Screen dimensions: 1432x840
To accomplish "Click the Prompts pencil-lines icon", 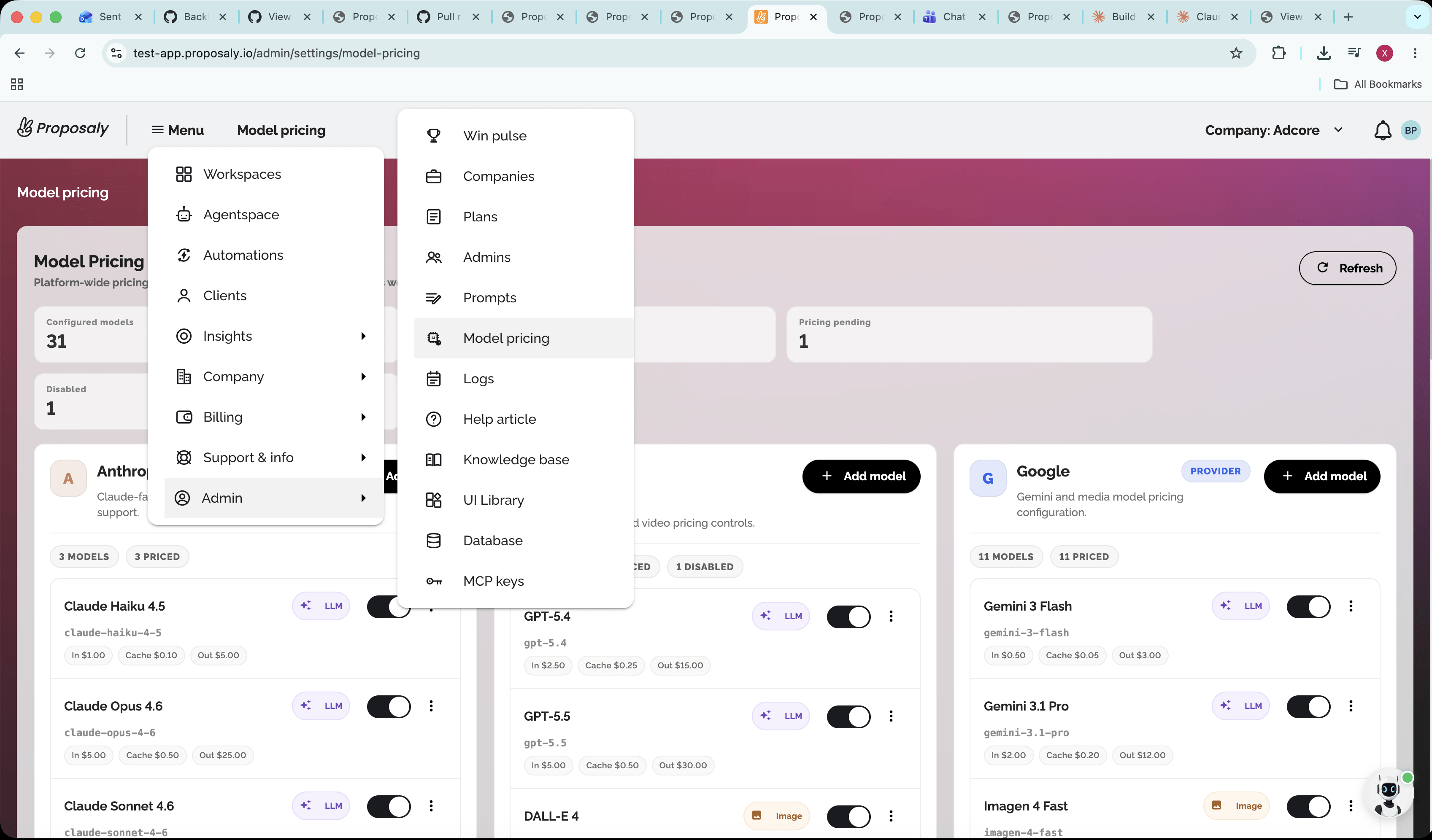I will pyautogui.click(x=434, y=298).
